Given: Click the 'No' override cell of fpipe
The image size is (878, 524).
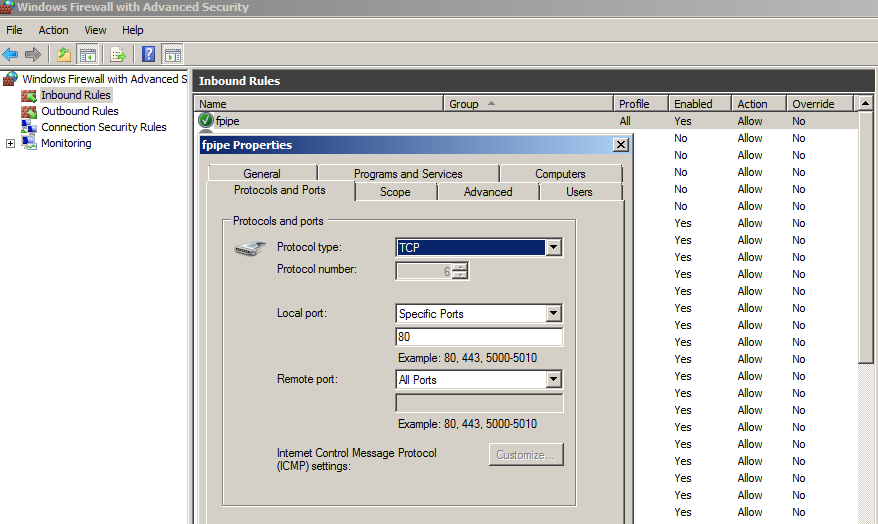Looking at the screenshot, I should point(798,121).
